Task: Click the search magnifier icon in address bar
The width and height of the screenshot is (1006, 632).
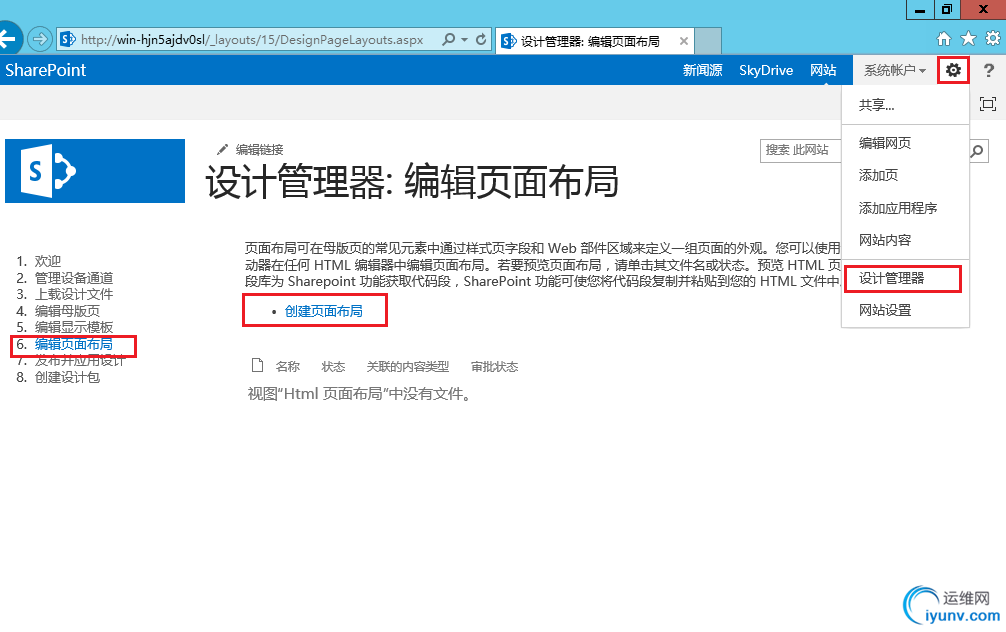Action: pyautogui.click(x=449, y=40)
